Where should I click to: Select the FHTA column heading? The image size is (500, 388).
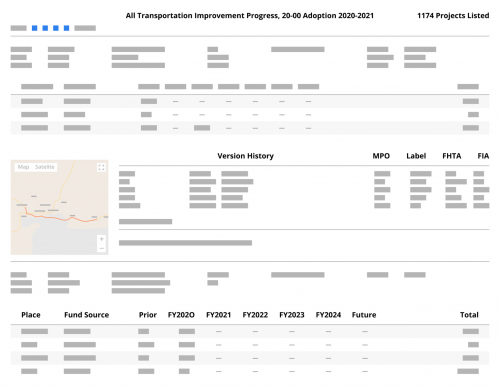452,156
